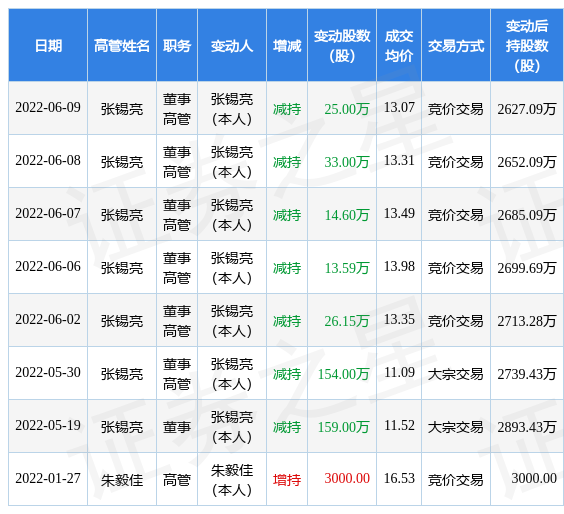Screen dimensions: 564x514
Task: Click the average price 11.09
Action: tap(399, 372)
